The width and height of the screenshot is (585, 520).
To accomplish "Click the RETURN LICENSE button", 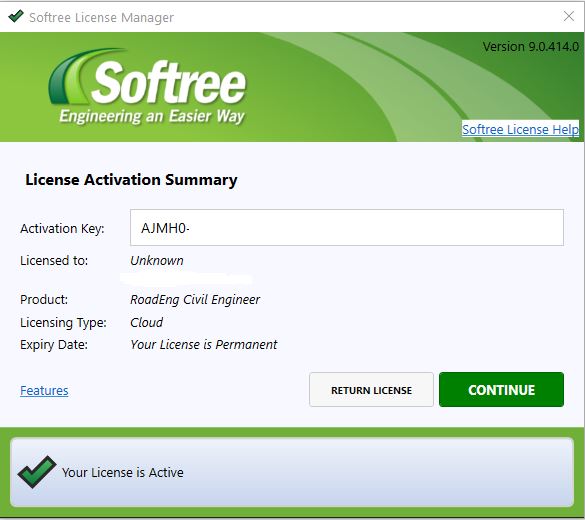I will click(x=371, y=389).
